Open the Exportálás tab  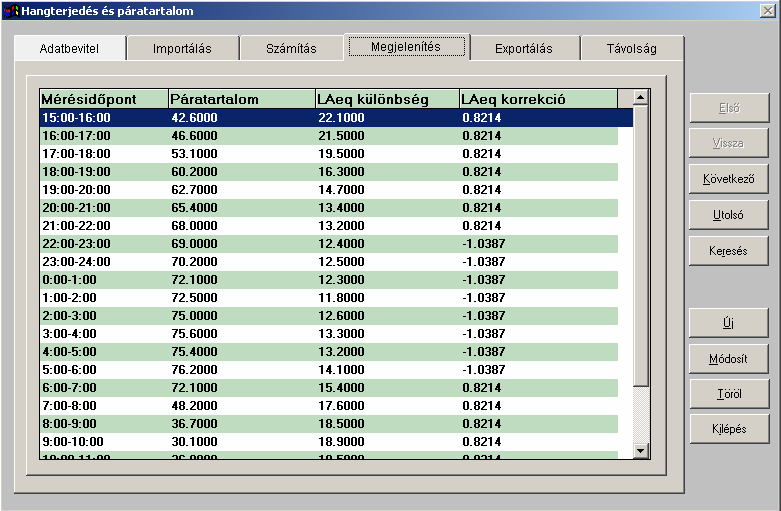pos(524,48)
